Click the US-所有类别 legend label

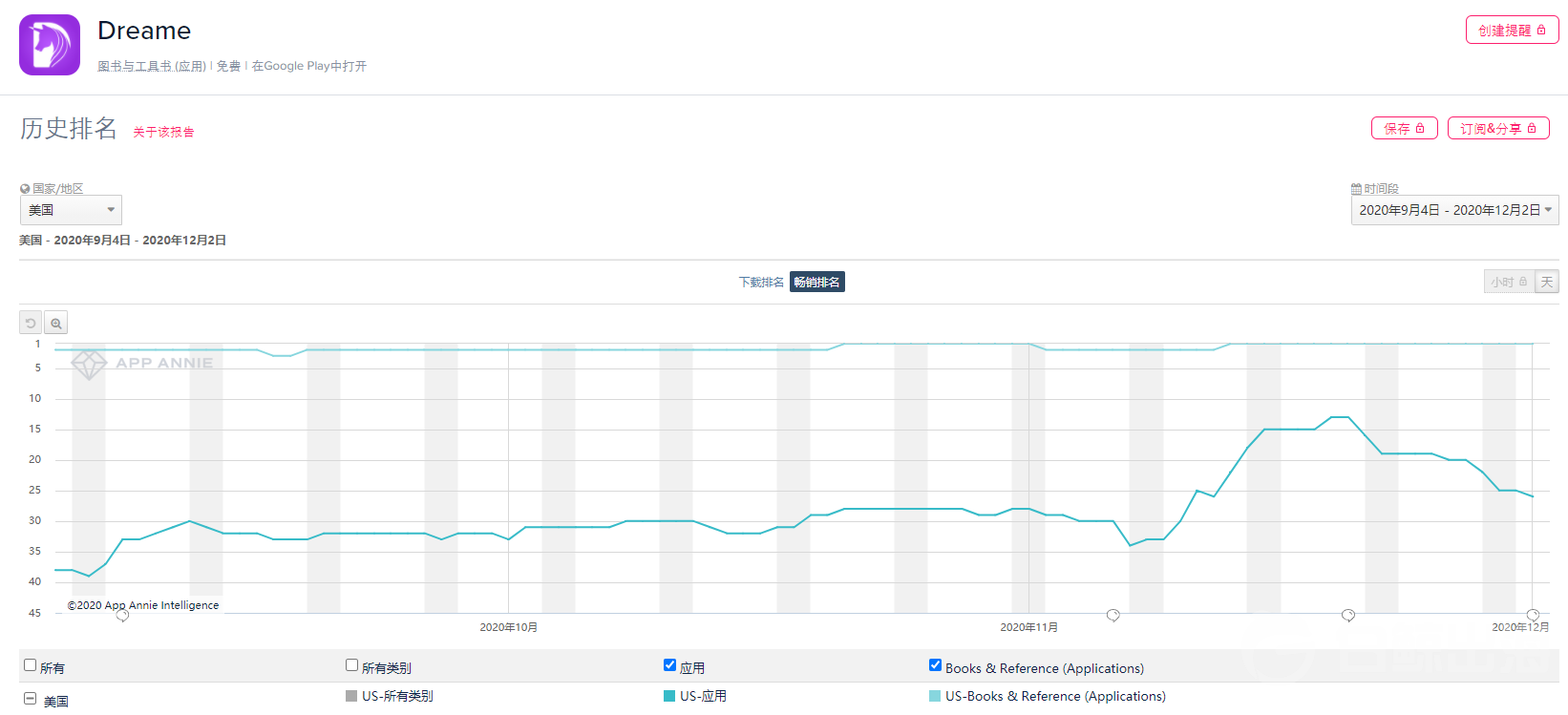point(397,697)
